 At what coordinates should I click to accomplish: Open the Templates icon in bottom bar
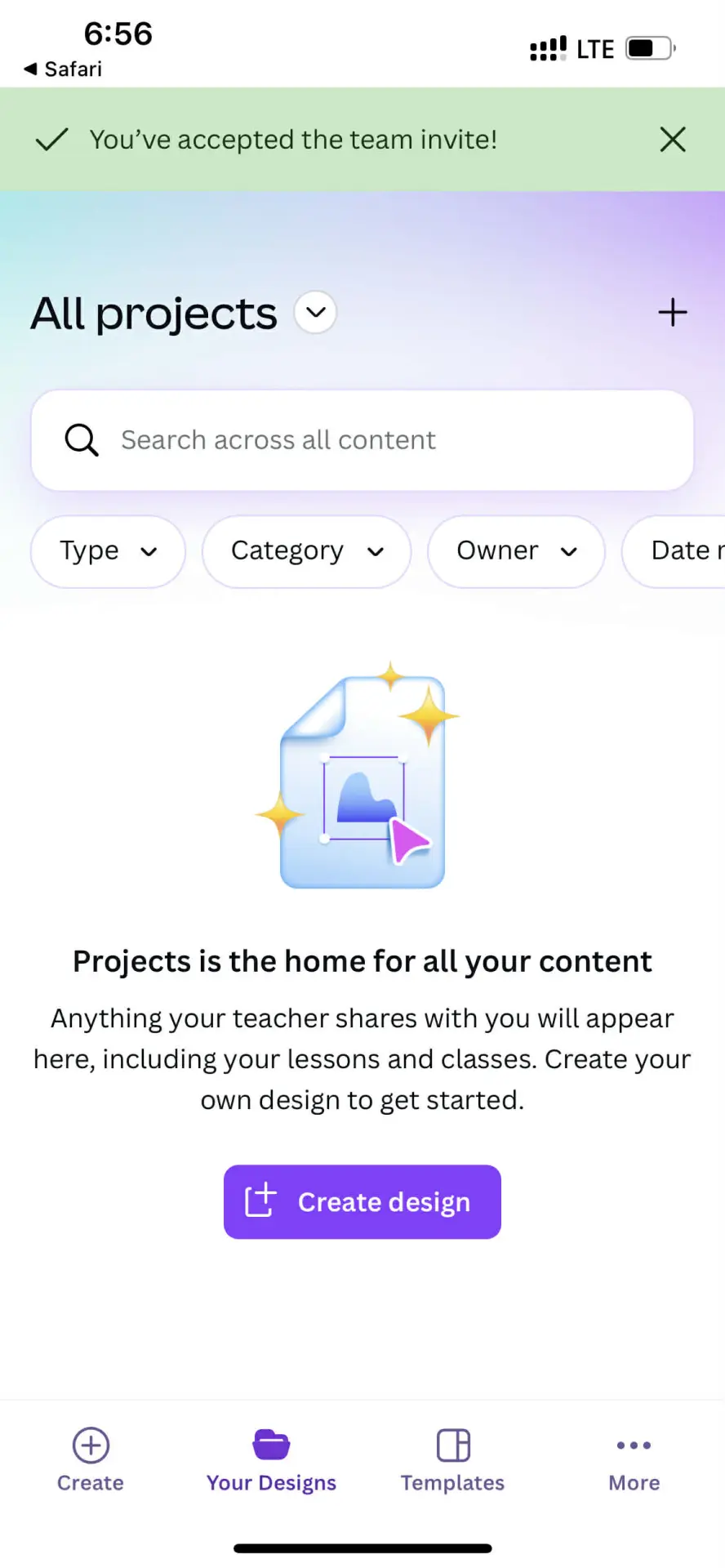tap(453, 1445)
